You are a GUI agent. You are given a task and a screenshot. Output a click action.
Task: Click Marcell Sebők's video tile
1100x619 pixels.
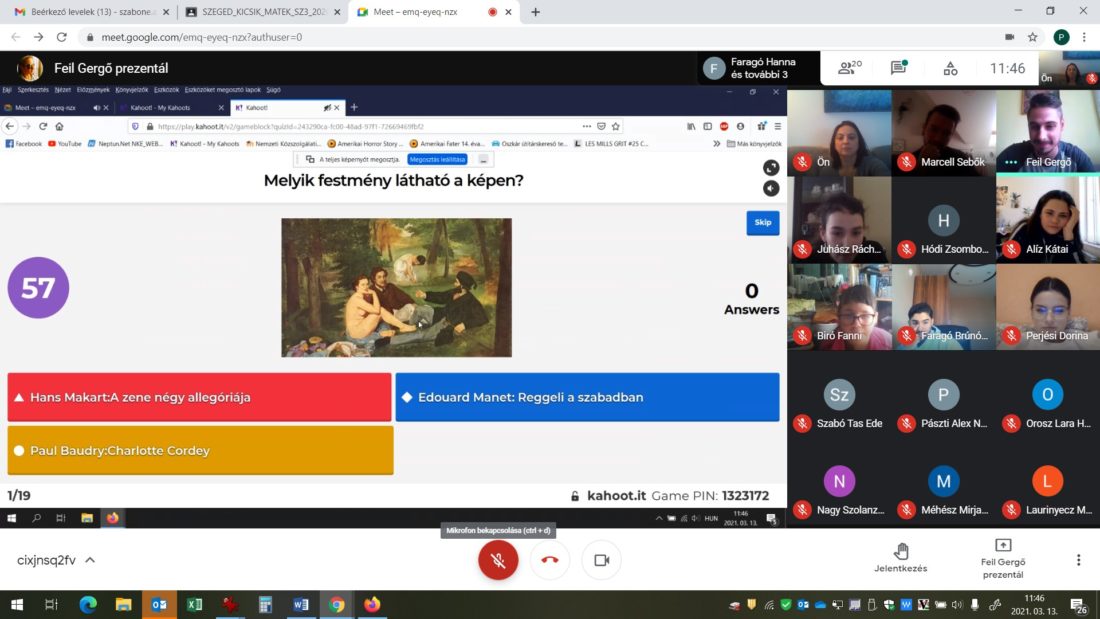tap(944, 132)
